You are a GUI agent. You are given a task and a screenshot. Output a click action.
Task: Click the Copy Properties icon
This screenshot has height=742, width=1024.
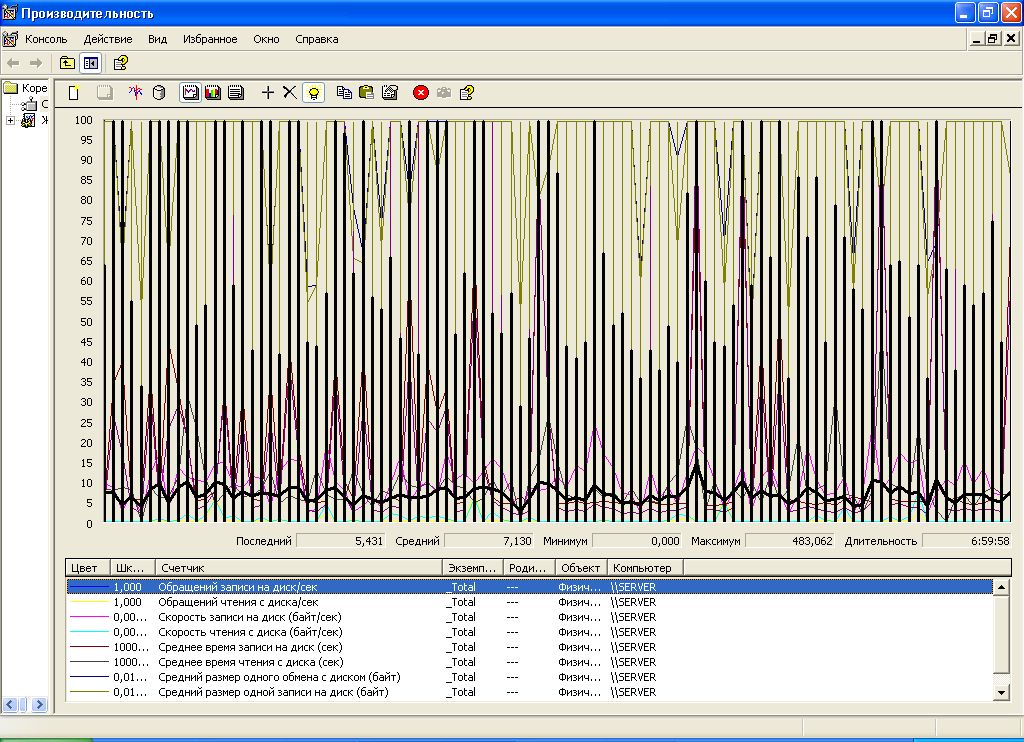click(344, 93)
